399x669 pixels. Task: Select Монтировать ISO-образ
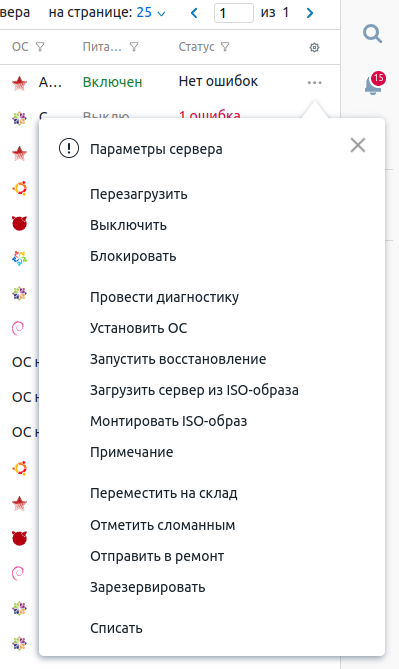pos(169,421)
